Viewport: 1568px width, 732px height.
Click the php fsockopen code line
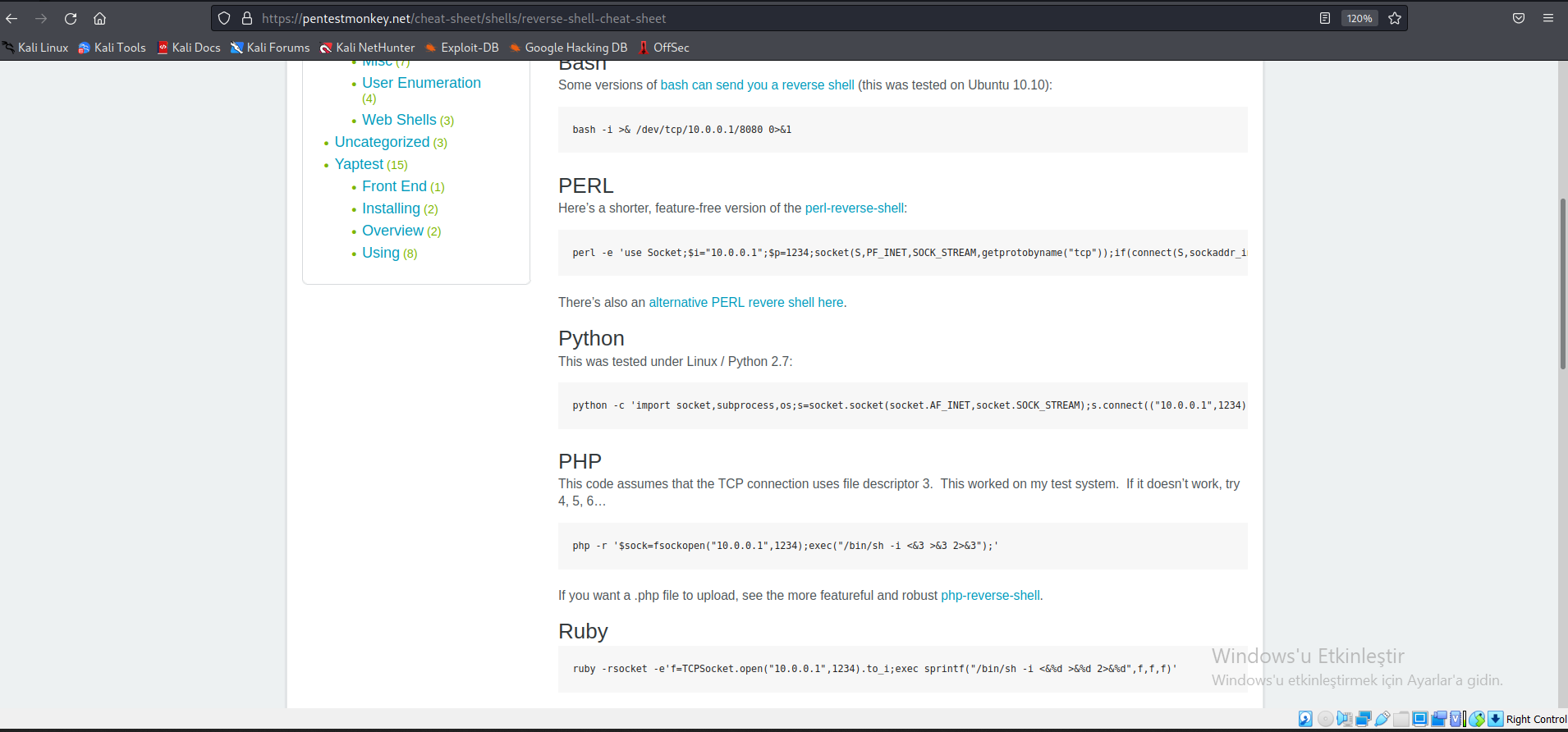(786, 546)
